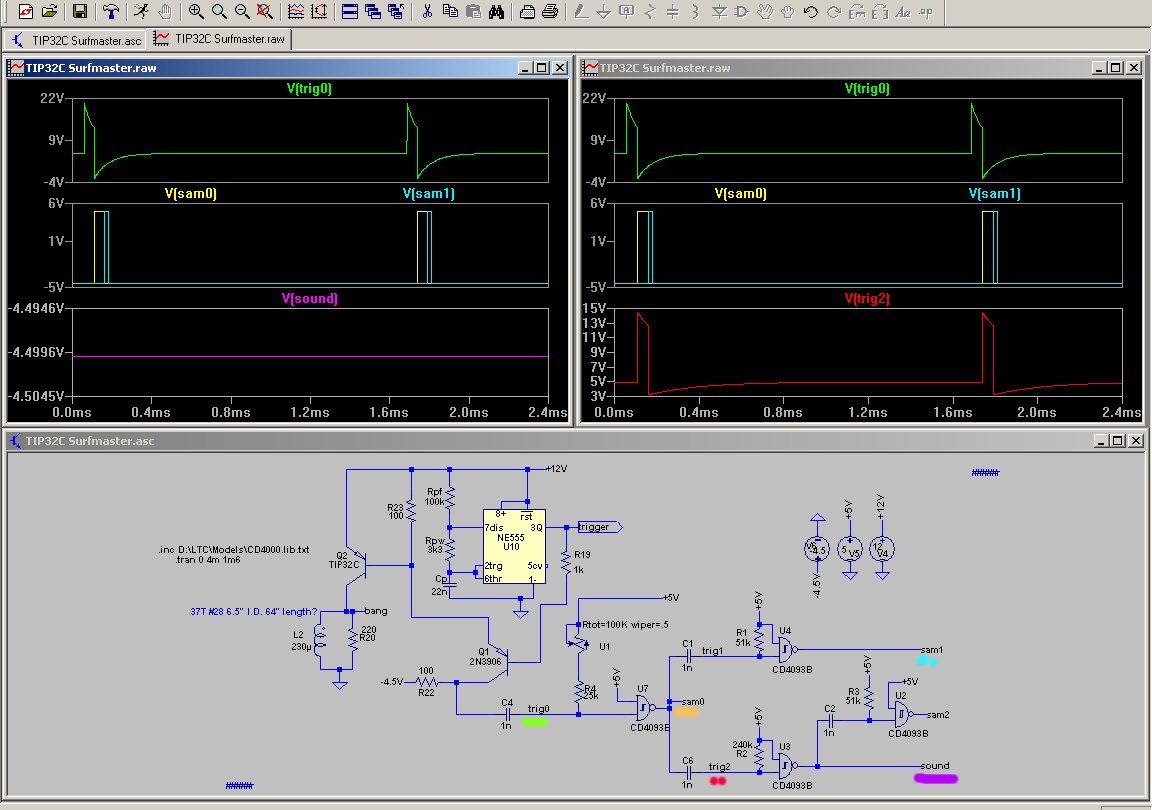This screenshot has width=1152, height=810.
Task: Select the V(sound) trace label
Action: coord(309,299)
